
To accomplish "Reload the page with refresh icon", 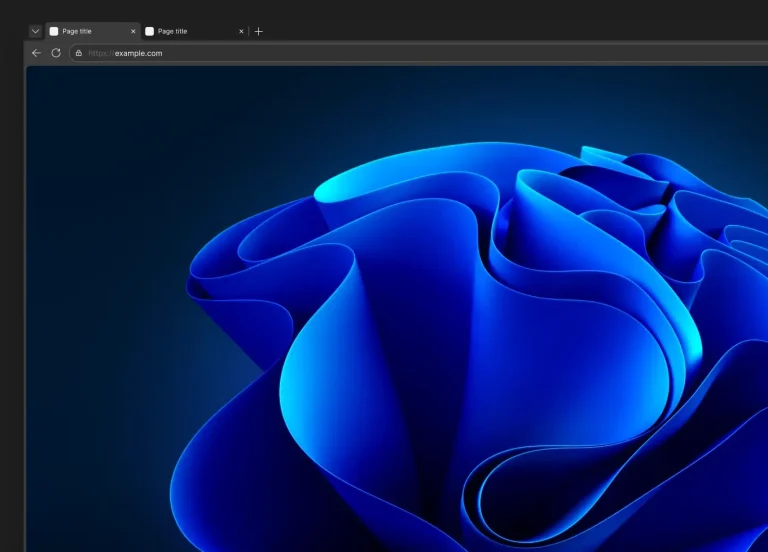I will [56, 53].
